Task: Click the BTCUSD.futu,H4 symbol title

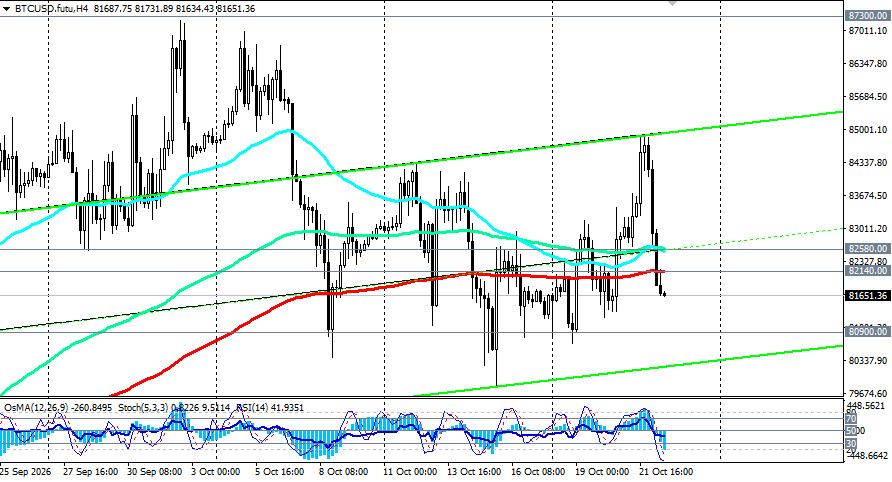Action: pyautogui.click(x=51, y=9)
